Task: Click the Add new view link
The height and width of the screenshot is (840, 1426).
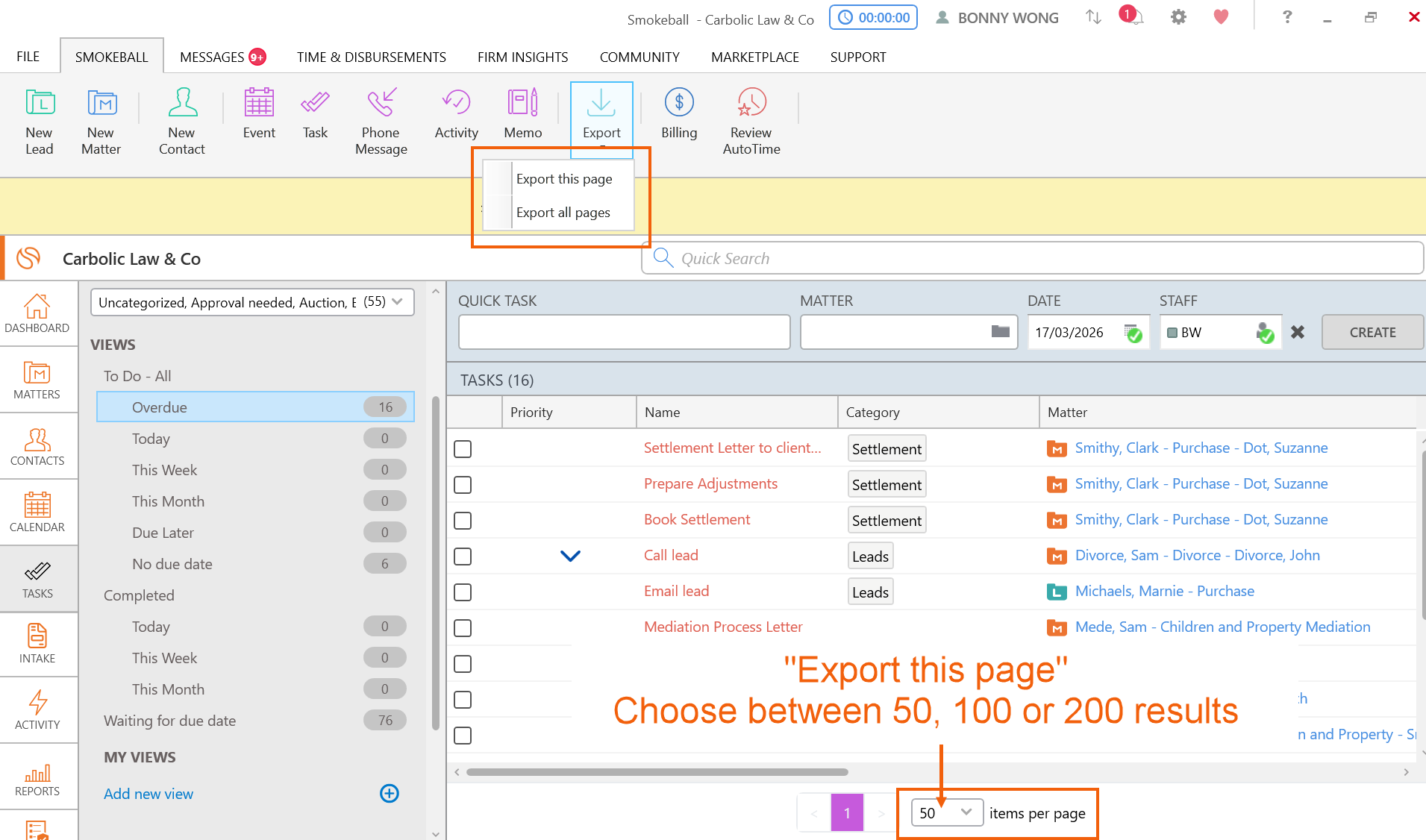Action: tap(148, 794)
